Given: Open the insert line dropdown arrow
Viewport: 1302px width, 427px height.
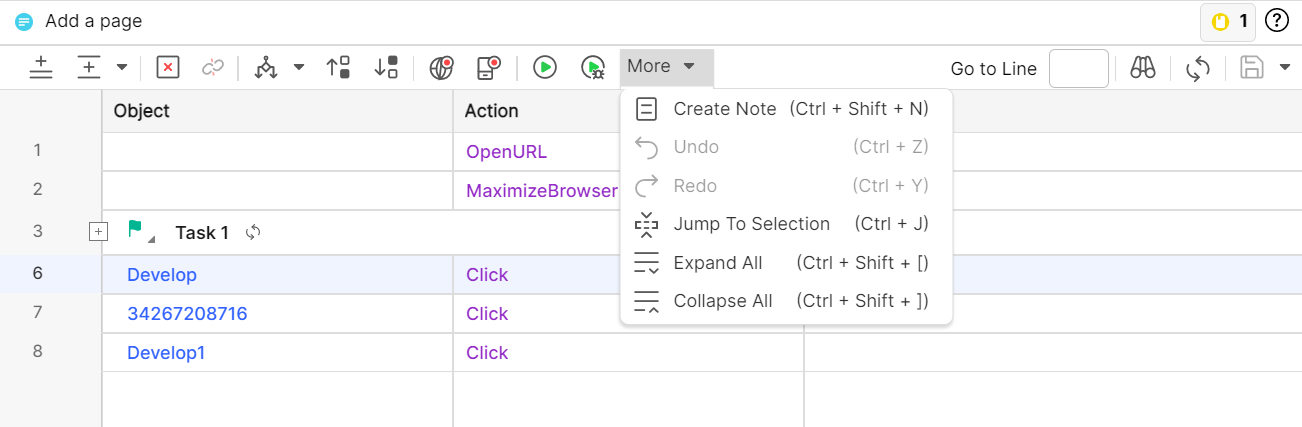Looking at the screenshot, I should [x=122, y=67].
